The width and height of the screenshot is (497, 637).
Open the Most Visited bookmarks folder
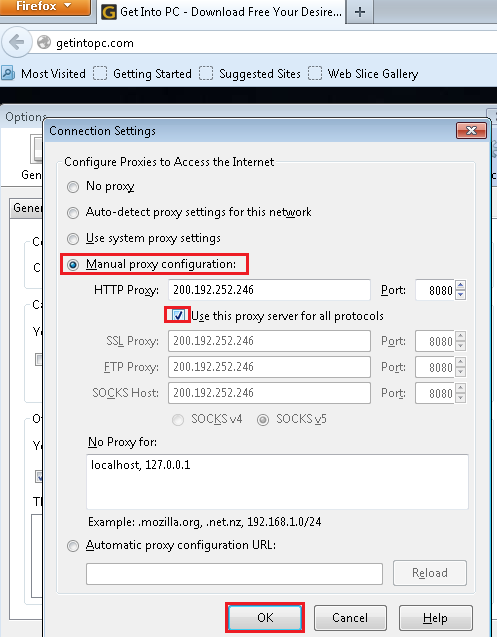tap(43, 74)
